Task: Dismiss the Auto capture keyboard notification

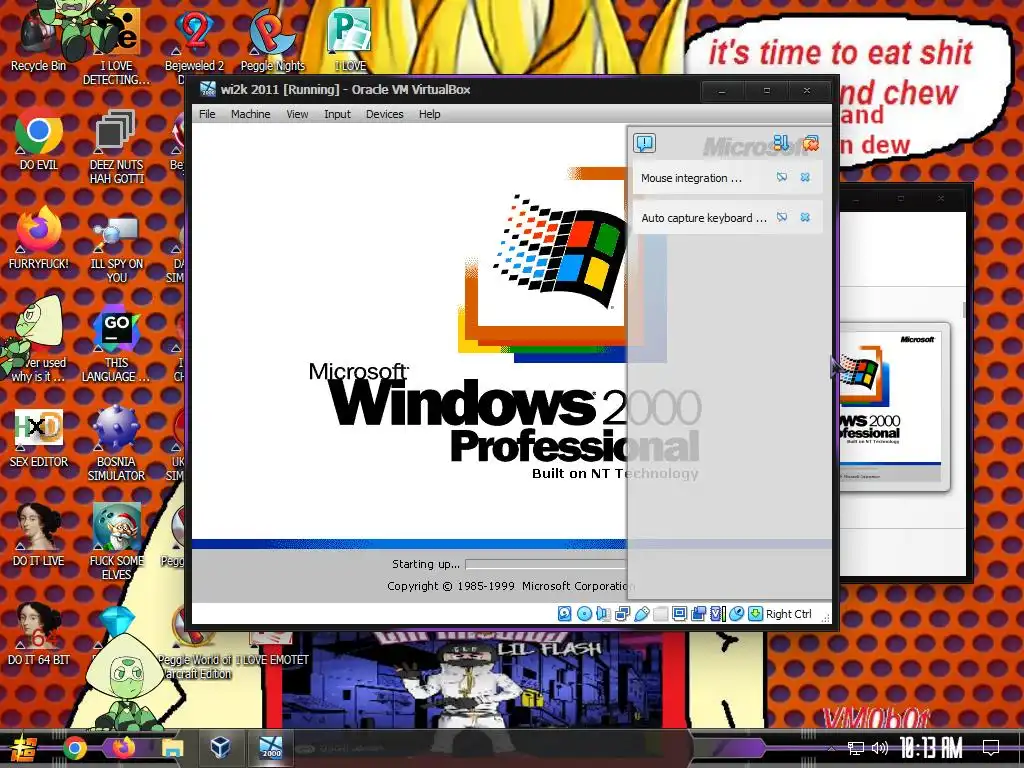Action: 805,217
